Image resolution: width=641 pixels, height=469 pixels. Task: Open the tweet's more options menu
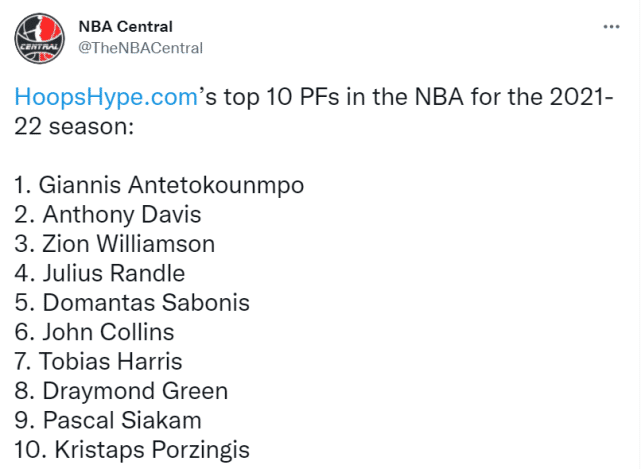point(609,27)
